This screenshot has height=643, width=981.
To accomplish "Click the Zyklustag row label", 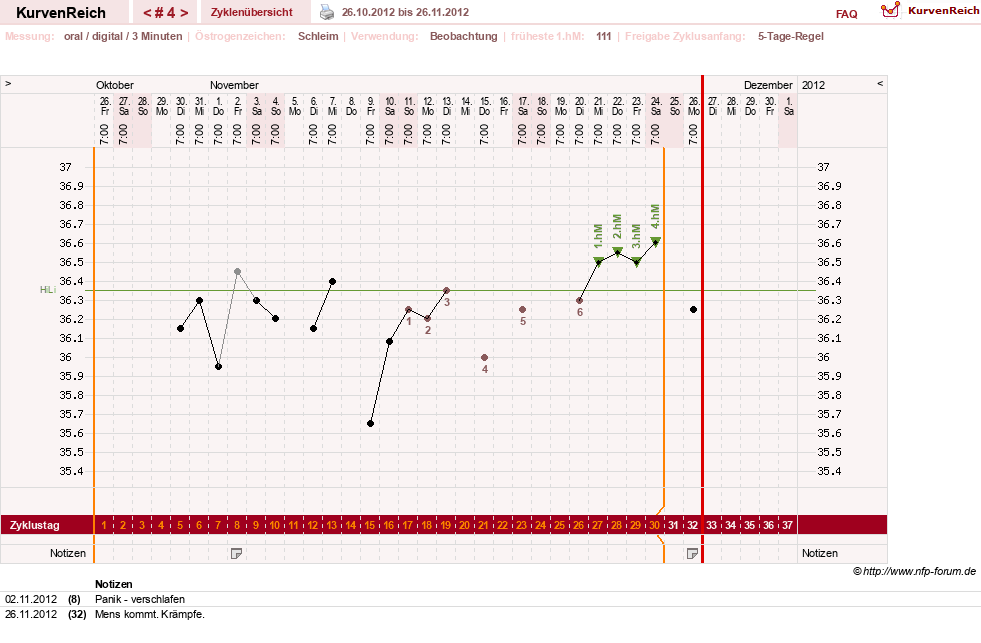I will tap(35, 525).
